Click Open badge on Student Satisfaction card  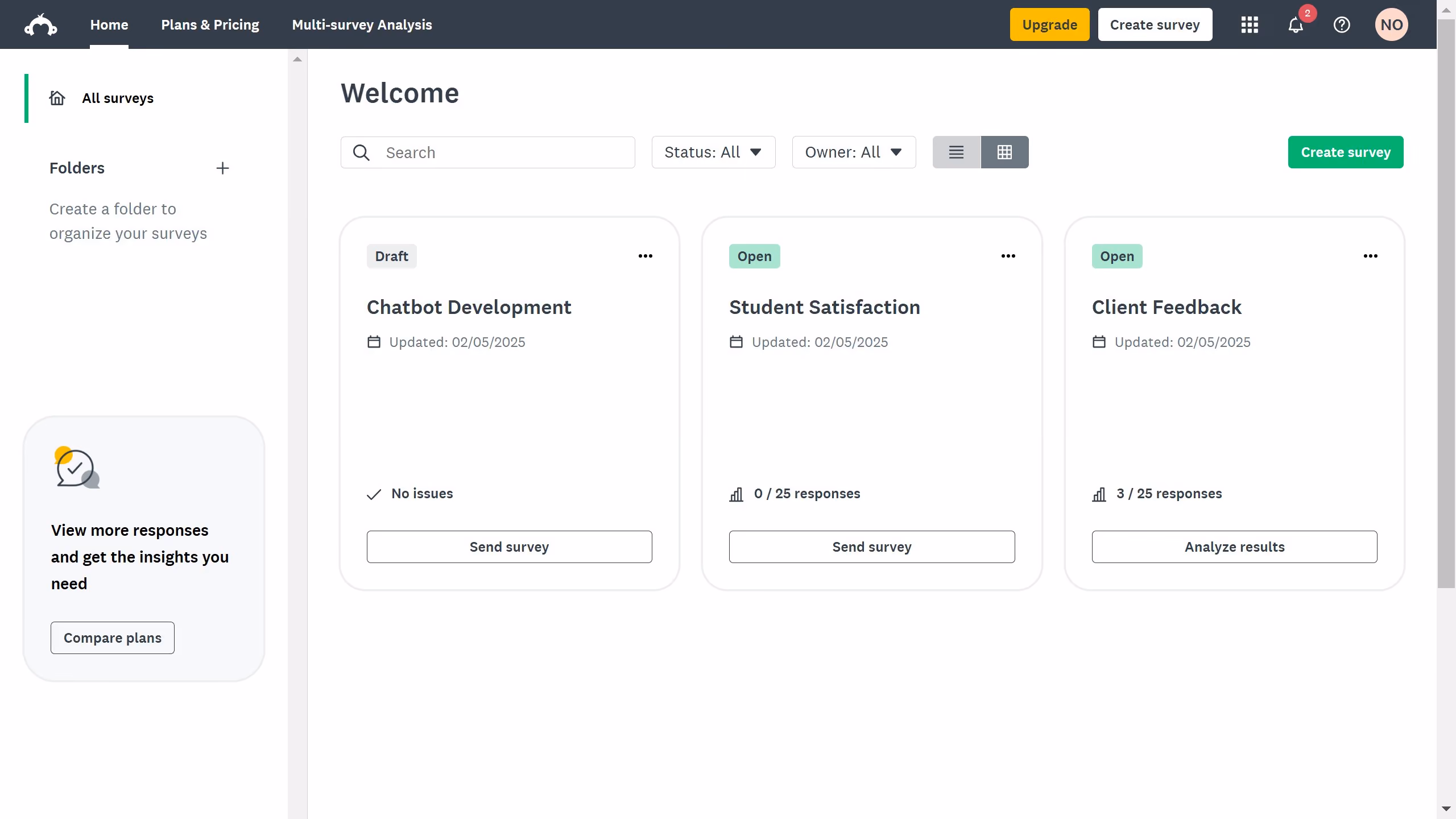point(754,256)
